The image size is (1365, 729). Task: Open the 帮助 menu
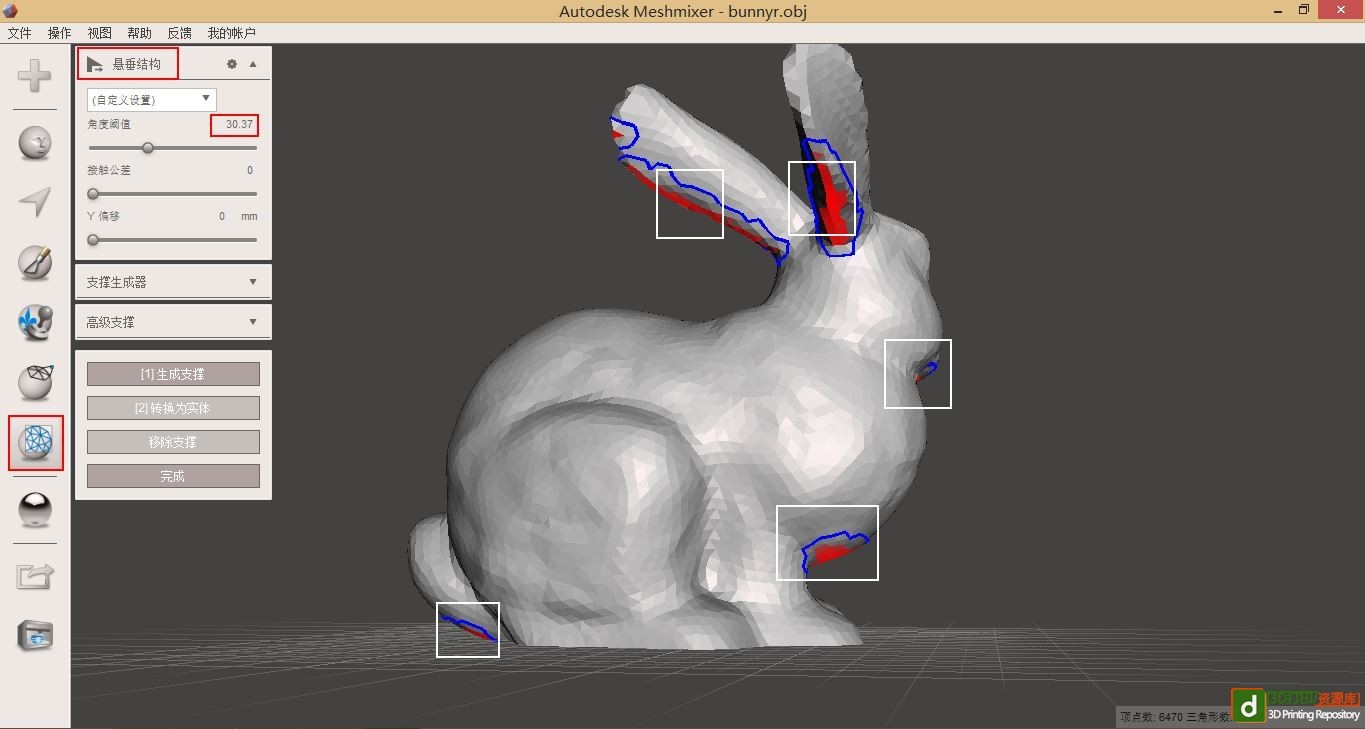140,33
